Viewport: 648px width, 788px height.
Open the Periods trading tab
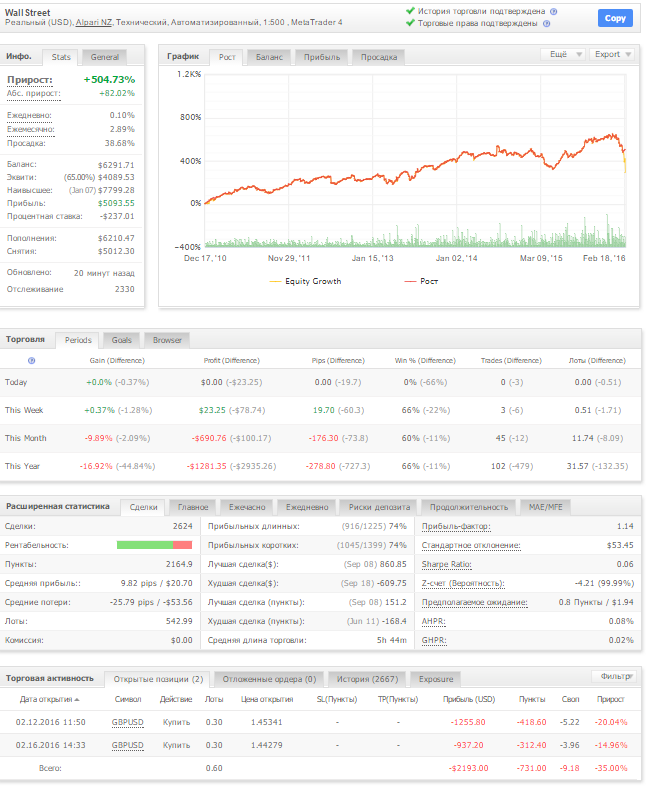point(78,340)
